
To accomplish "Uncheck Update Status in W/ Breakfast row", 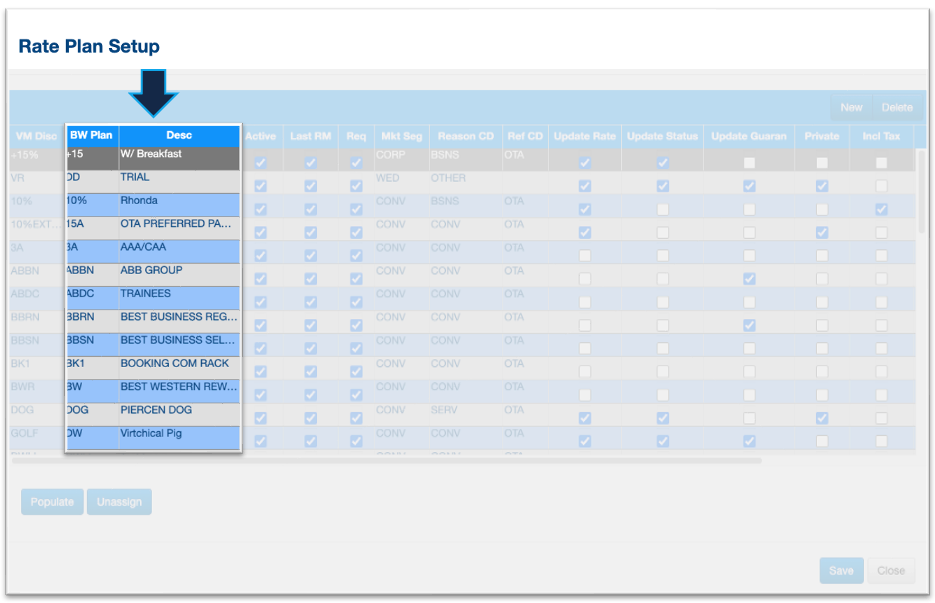I will pos(662,162).
